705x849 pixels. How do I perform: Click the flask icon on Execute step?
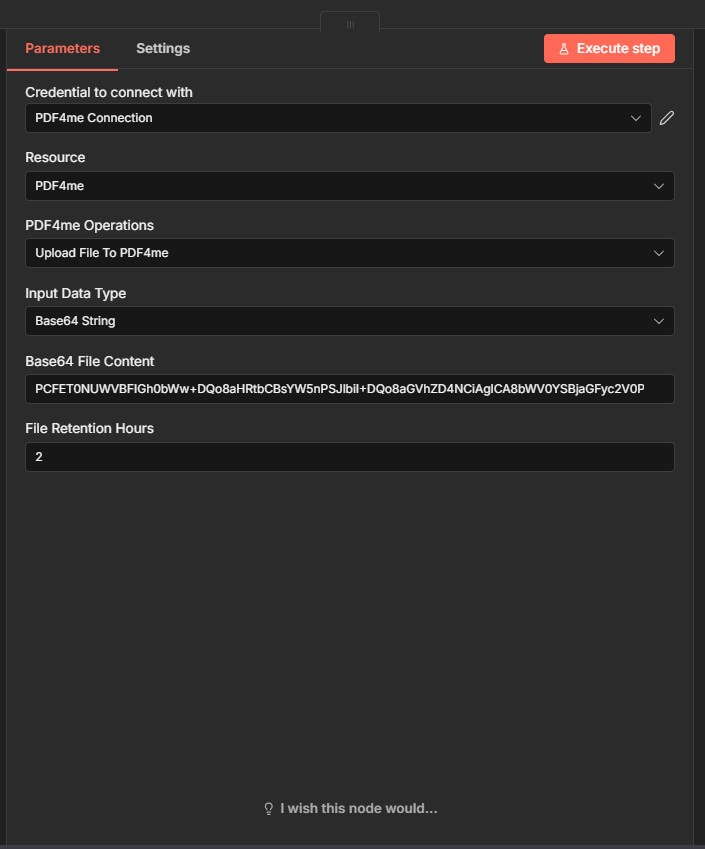click(x=564, y=49)
